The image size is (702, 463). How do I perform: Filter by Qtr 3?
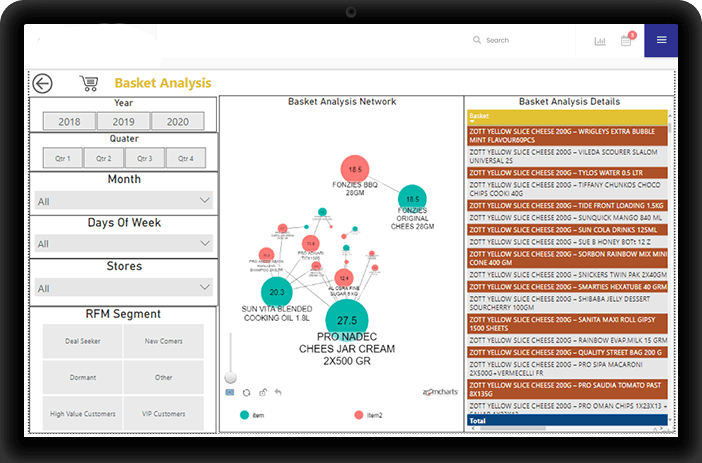tap(145, 158)
